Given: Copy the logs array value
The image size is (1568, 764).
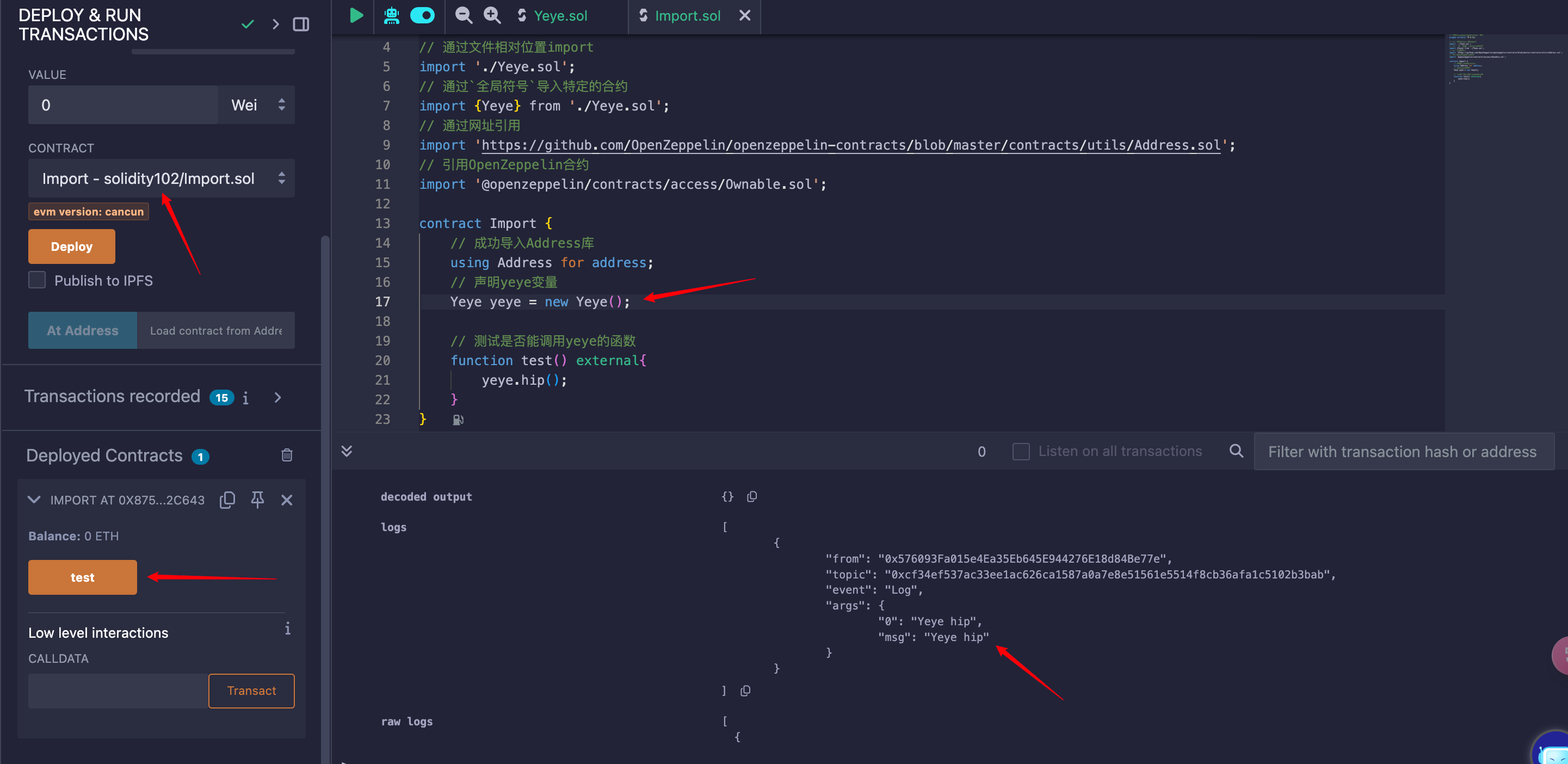Looking at the screenshot, I should click(745, 691).
